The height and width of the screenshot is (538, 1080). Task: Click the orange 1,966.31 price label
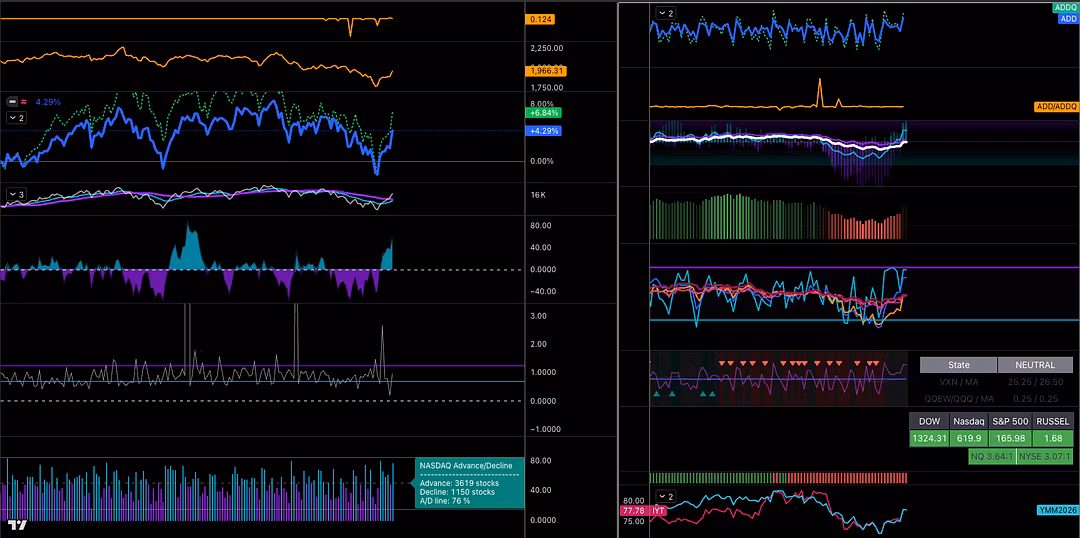(546, 71)
